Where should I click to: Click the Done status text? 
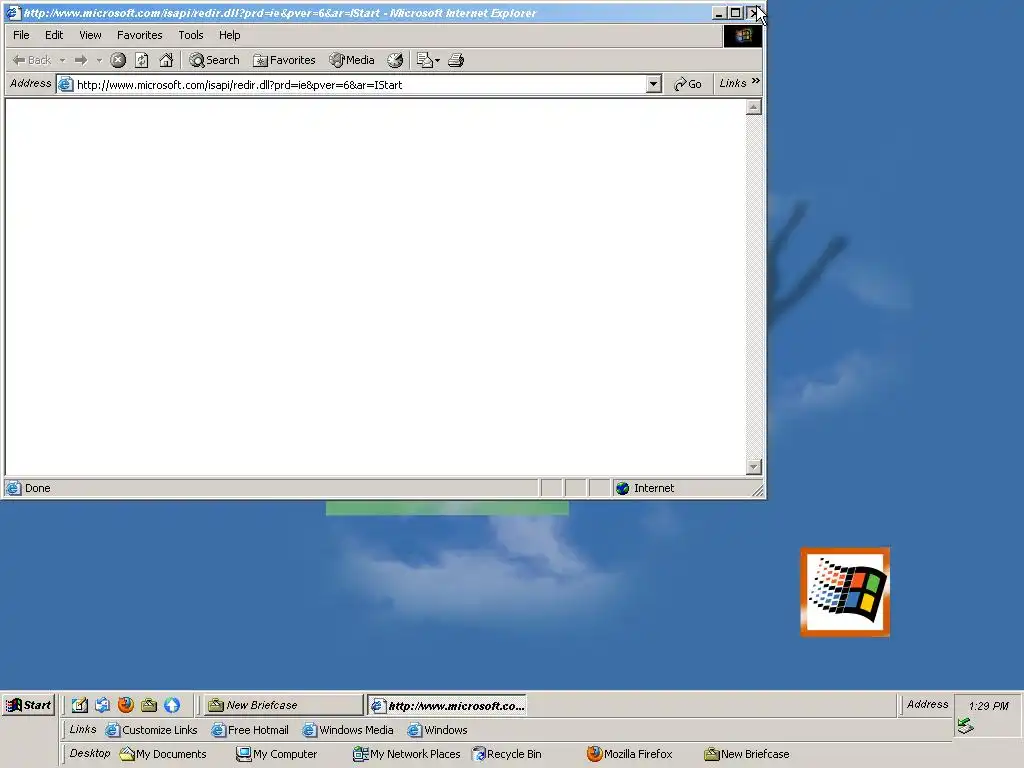(x=37, y=488)
